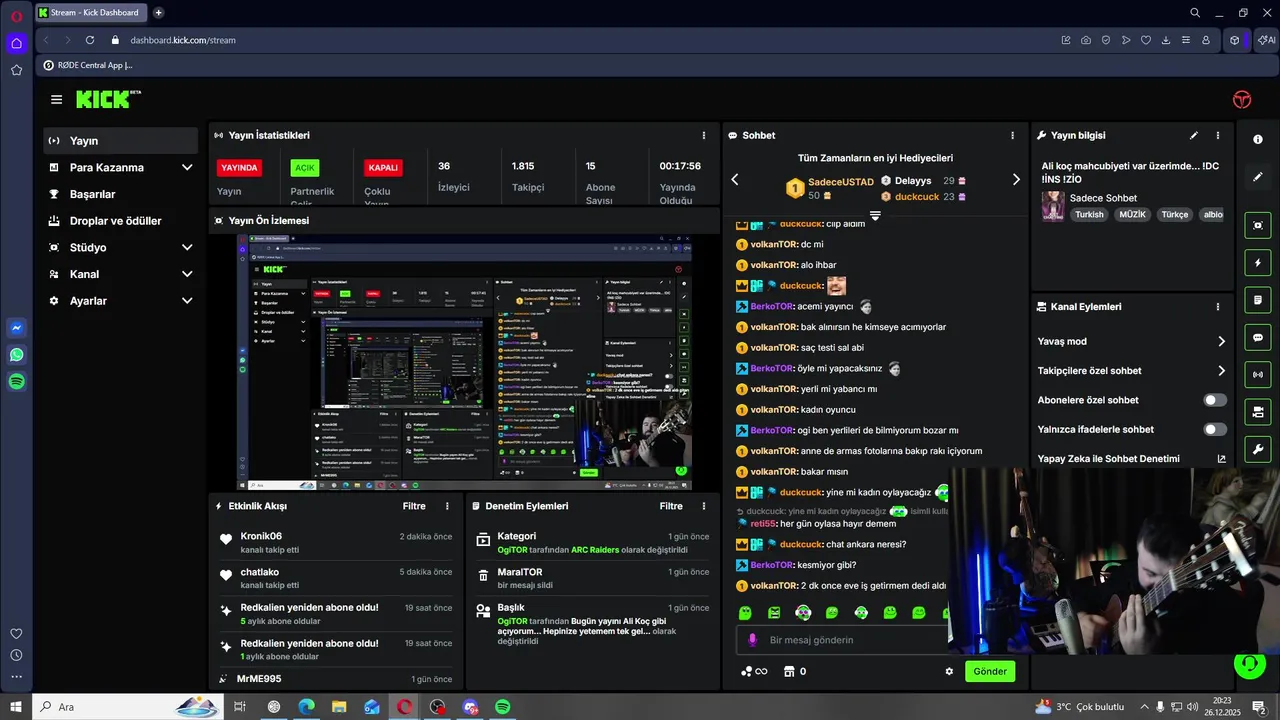
Task: Click the Kick logo
Action: click(x=108, y=99)
